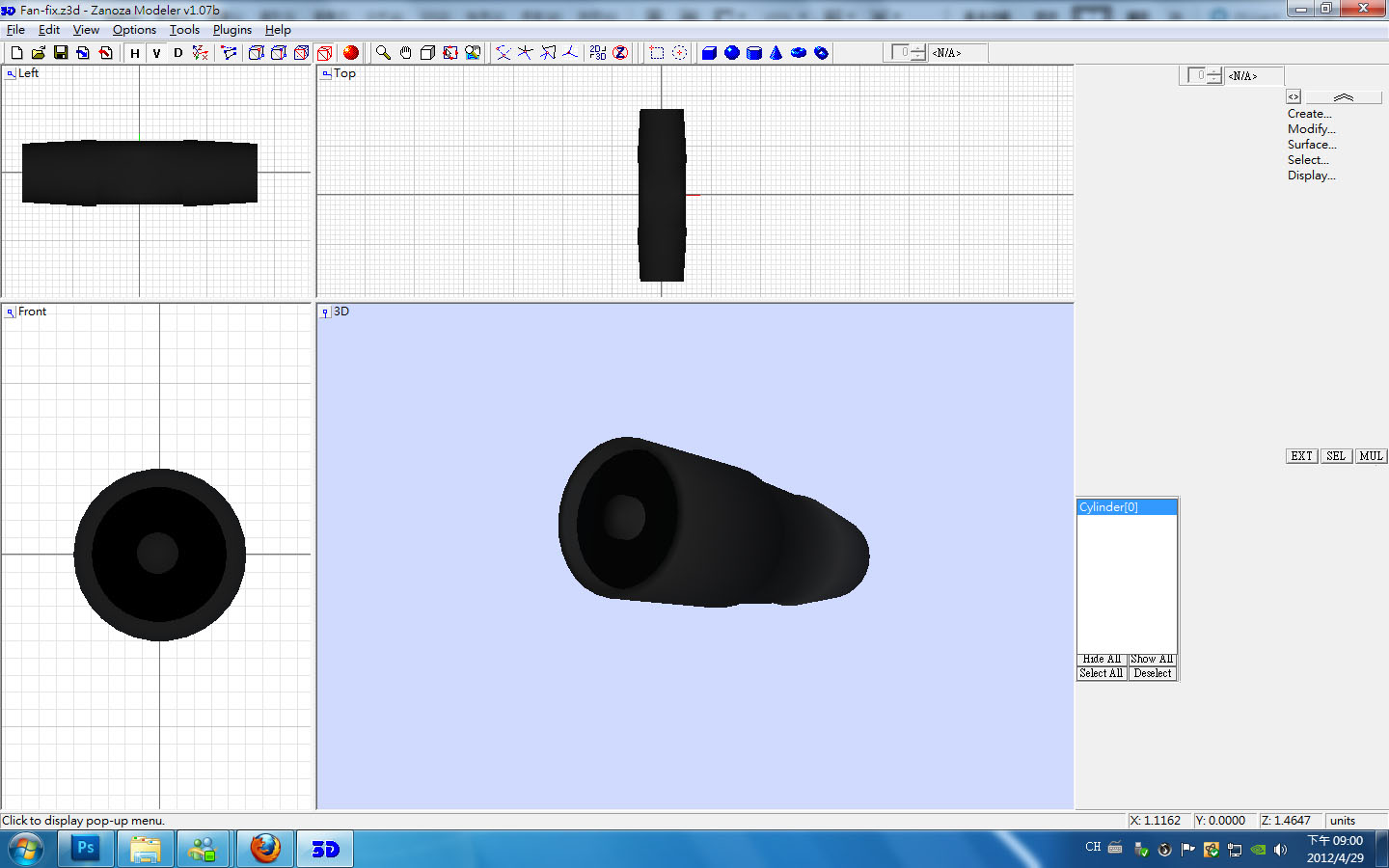Open file using the folder icon
Image resolution: width=1389 pixels, height=868 pixels.
click(39, 53)
